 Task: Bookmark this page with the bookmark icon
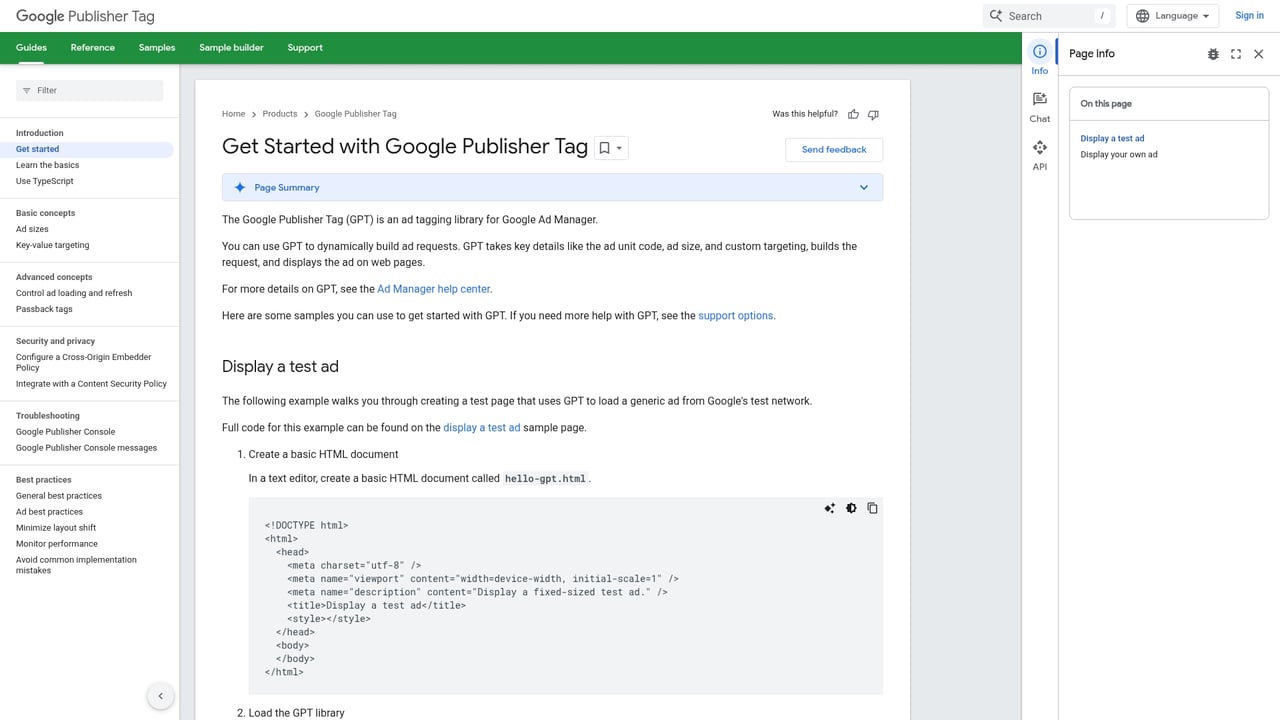[604, 147]
